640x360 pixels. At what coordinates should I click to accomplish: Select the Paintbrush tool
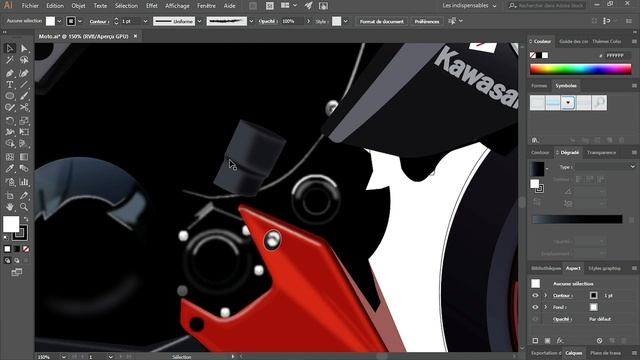pyautogui.click(x=24, y=96)
